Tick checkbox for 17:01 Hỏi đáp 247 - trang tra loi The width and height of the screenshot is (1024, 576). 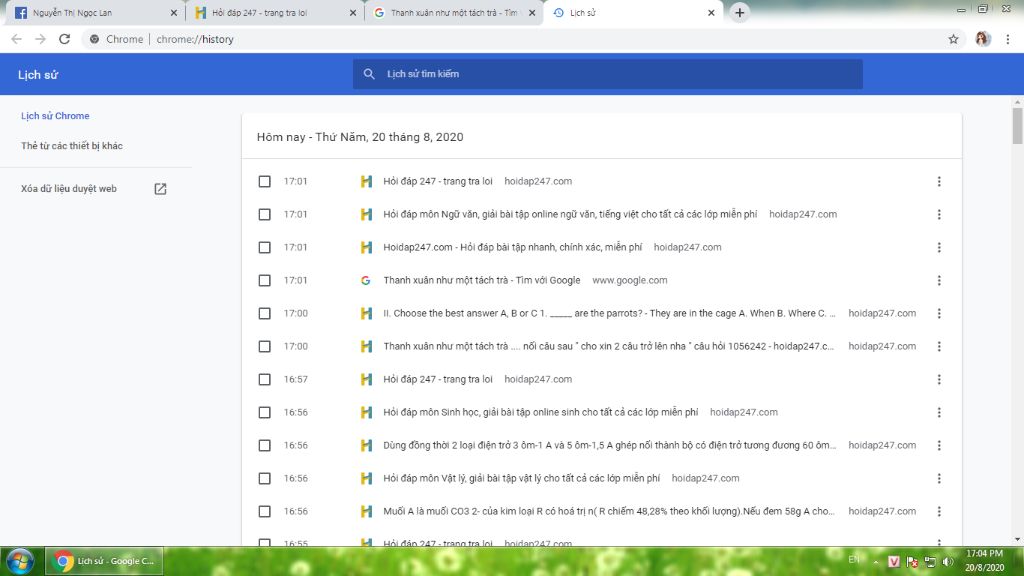click(x=264, y=182)
